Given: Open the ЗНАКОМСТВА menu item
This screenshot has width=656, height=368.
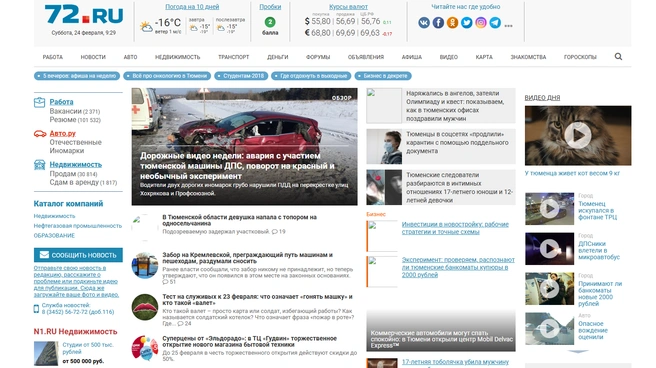Looking at the screenshot, I should (528, 57).
